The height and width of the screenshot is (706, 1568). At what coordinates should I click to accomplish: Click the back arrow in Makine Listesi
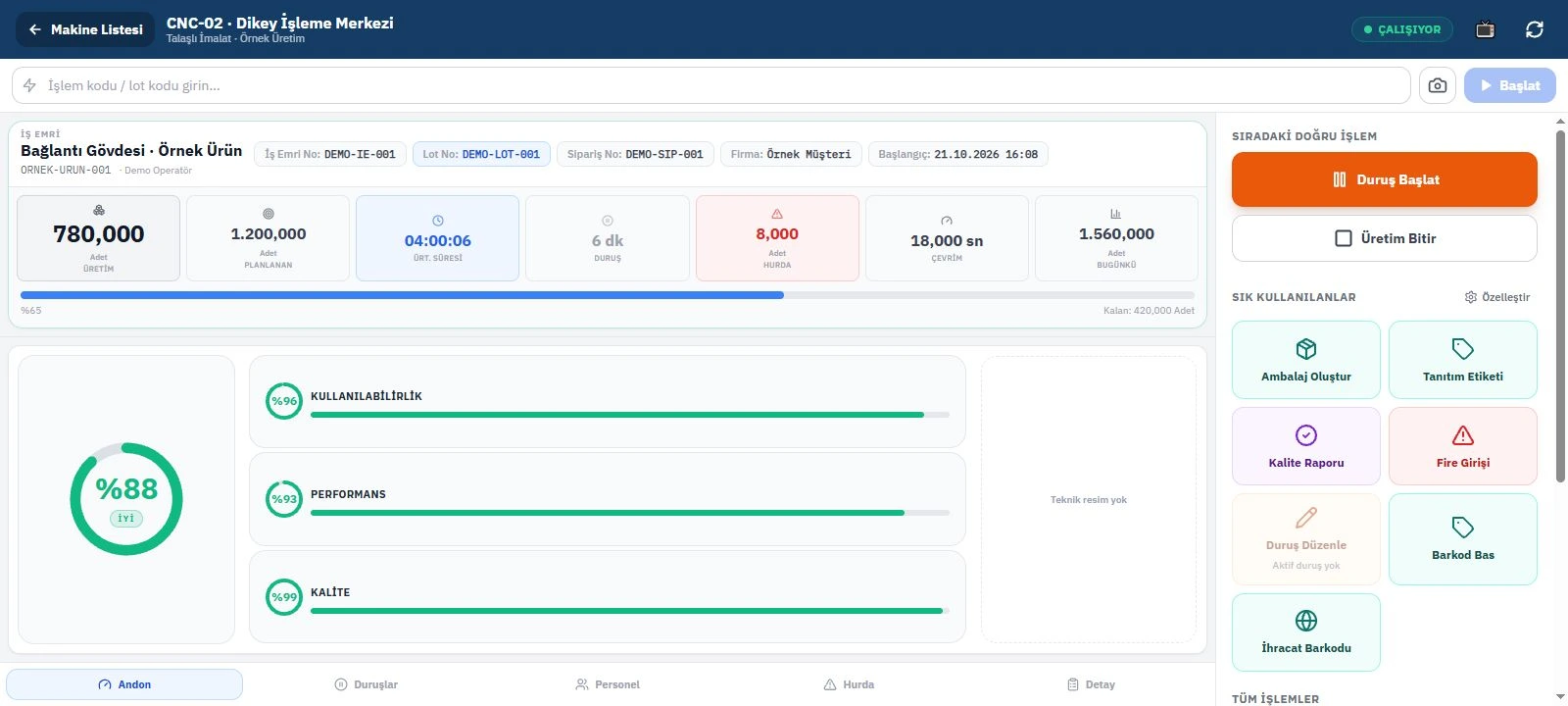tap(35, 29)
